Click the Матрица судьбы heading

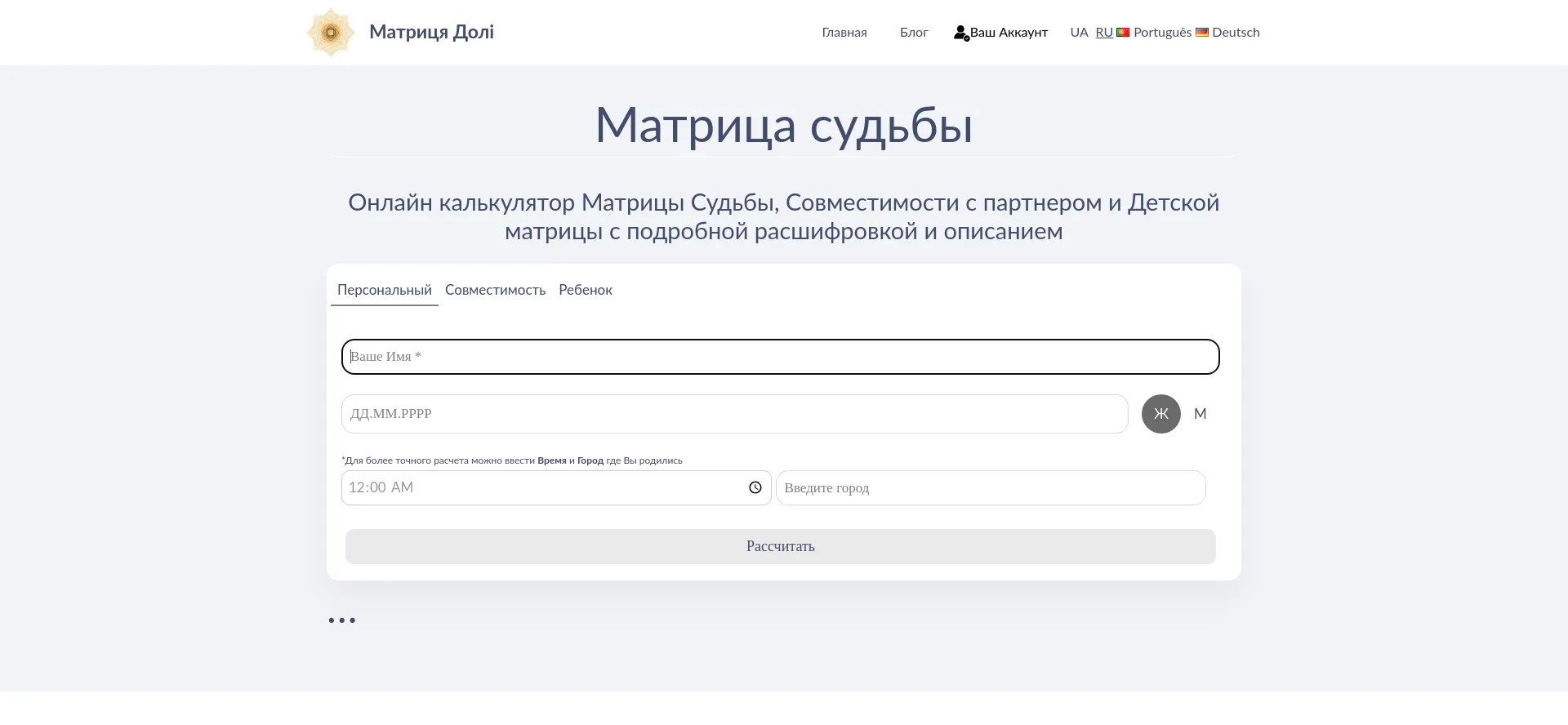click(784, 126)
